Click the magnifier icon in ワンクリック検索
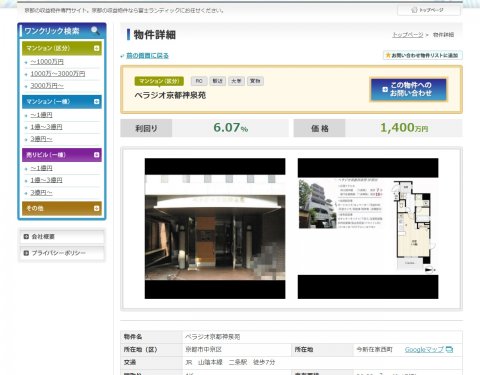Screen dimensions: 480x375 pyautogui.click(x=95, y=31)
